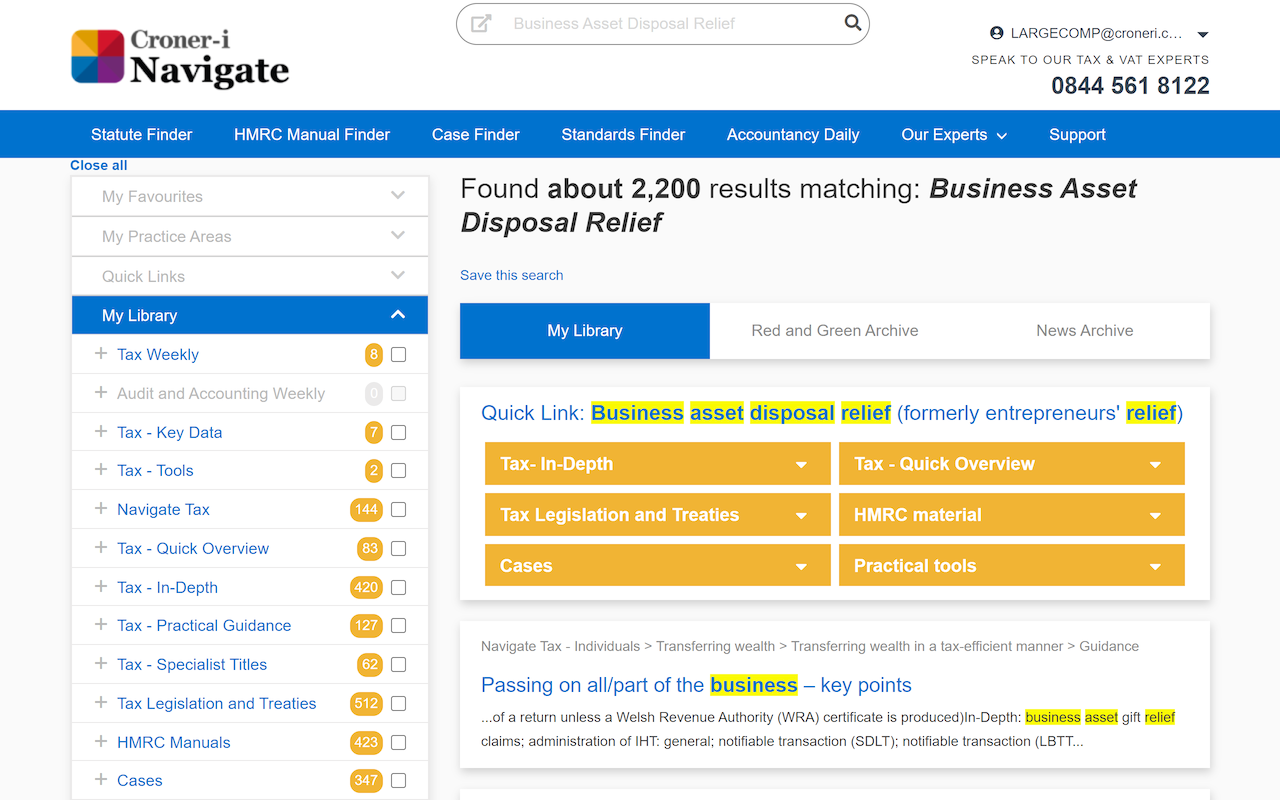Image resolution: width=1280 pixels, height=800 pixels.
Task: Click the plus icon beside Tax - Specialist Titles
Action: (x=100, y=664)
